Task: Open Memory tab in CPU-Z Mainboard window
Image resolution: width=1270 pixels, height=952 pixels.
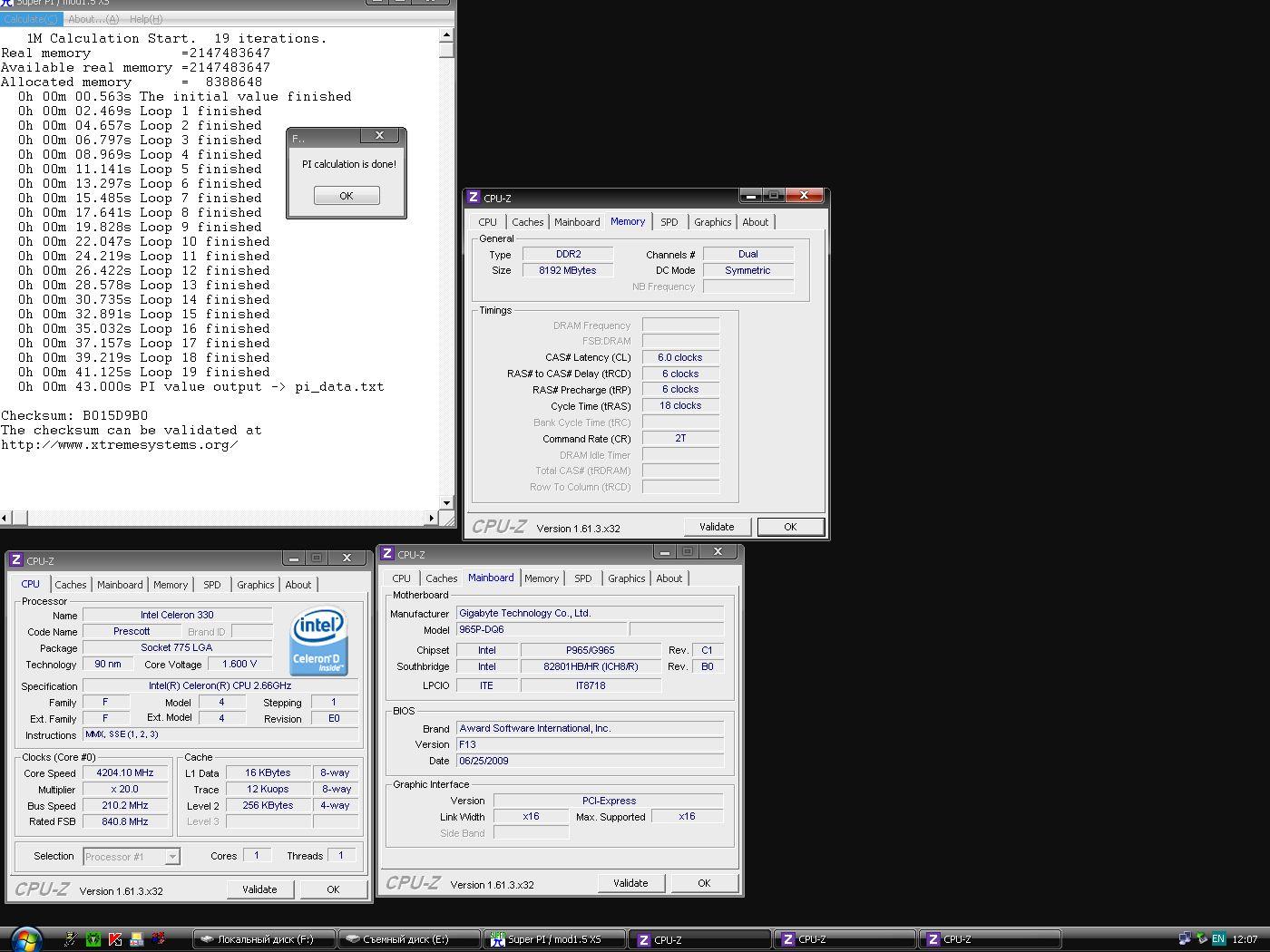Action: click(x=542, y=578)
